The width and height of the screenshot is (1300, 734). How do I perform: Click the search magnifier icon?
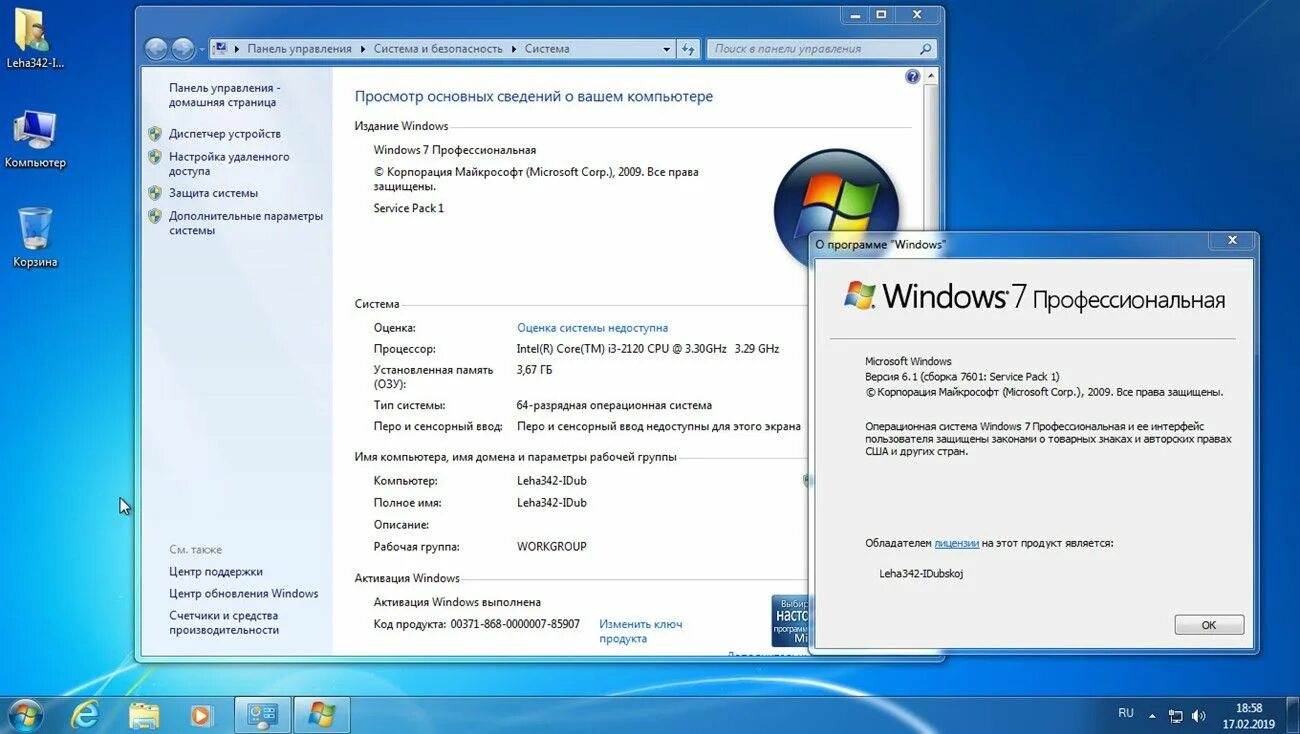pyautogui.click(x=925, y=49)
